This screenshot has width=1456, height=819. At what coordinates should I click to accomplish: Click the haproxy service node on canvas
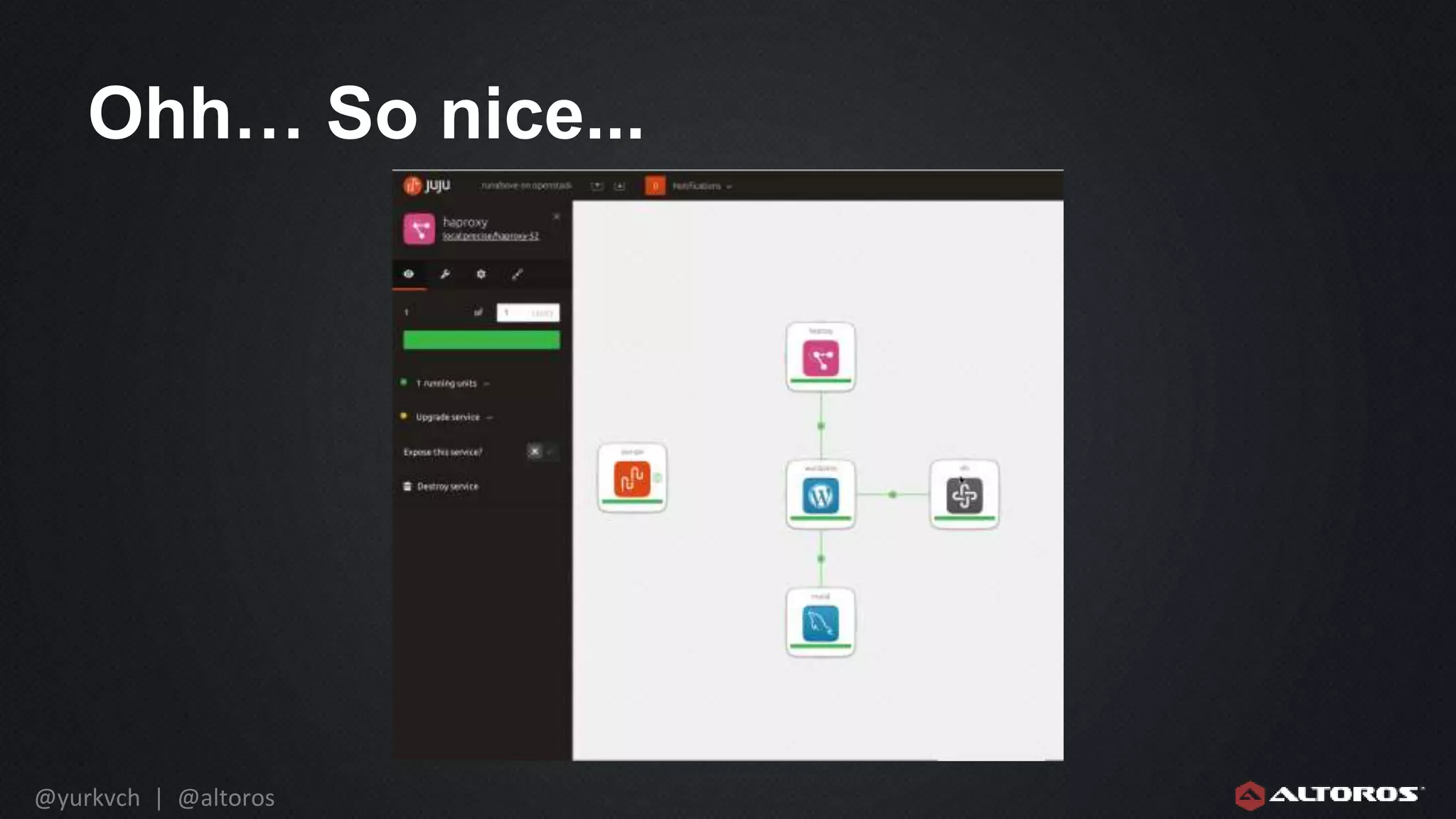(820, 358)
